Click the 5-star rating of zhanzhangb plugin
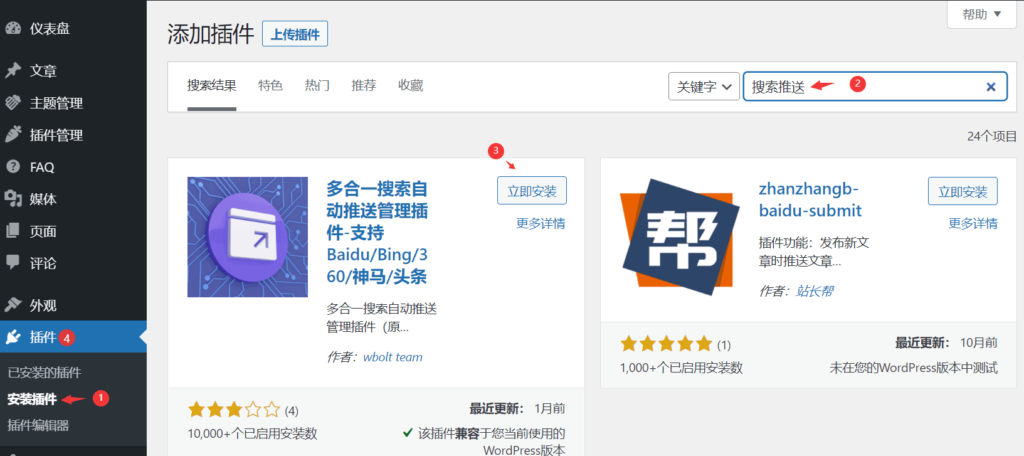 (665, 344)
